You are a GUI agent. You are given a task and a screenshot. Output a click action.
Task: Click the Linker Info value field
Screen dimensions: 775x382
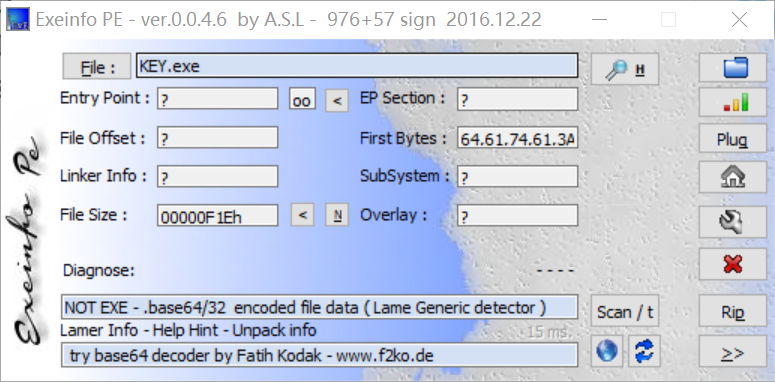[x=217, y=176]
